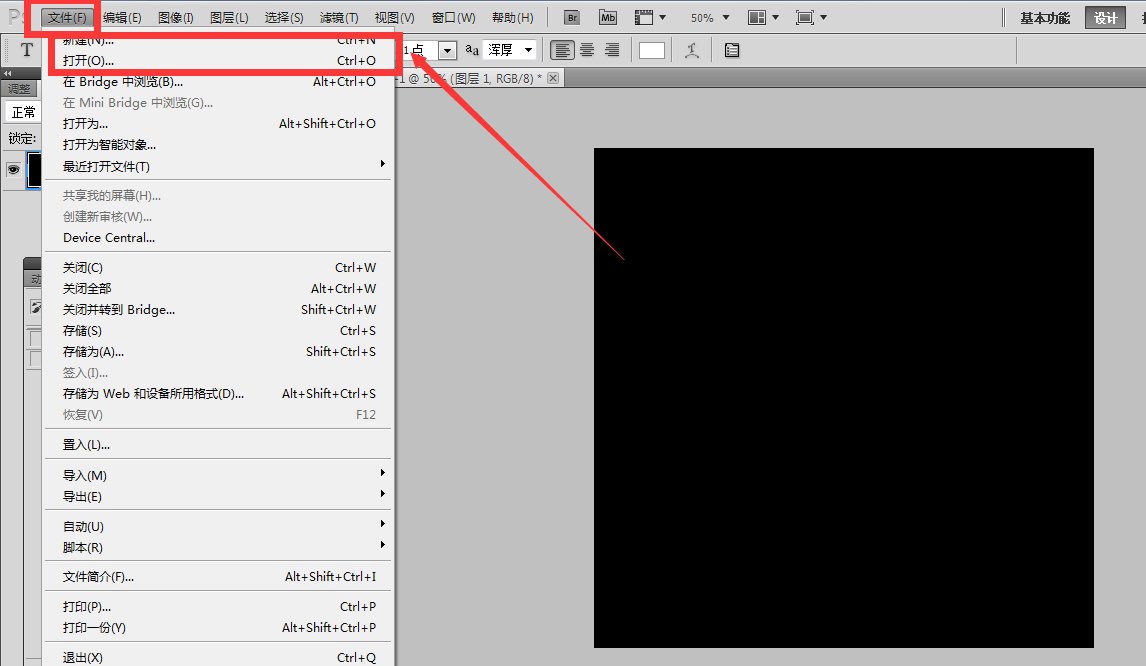Image resolution: width=1146 pixels, height=666 pixels.
Task: Switch to the 基本功能 workspace
Action: (1044, 18)
